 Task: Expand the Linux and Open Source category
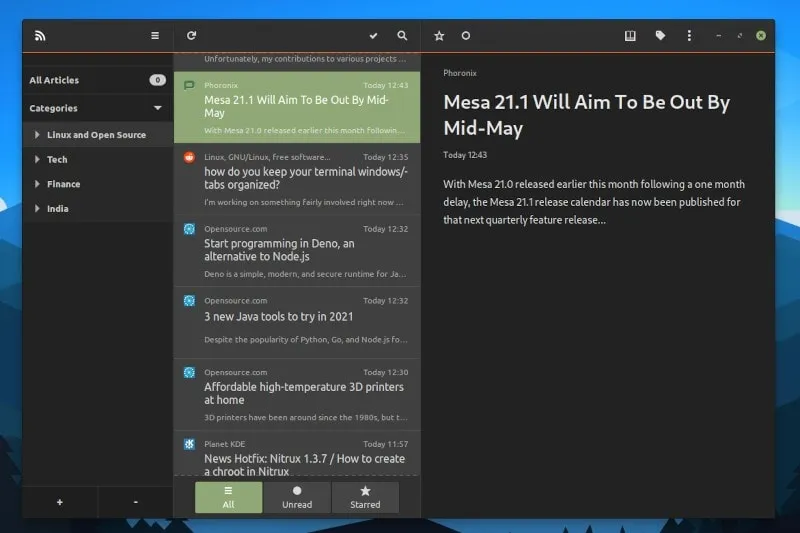click(x=38, y=135)
